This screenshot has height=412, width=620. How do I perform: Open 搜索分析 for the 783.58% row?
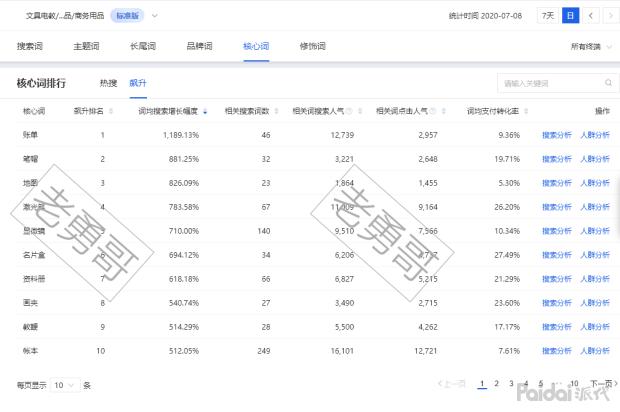pos(557,207)
